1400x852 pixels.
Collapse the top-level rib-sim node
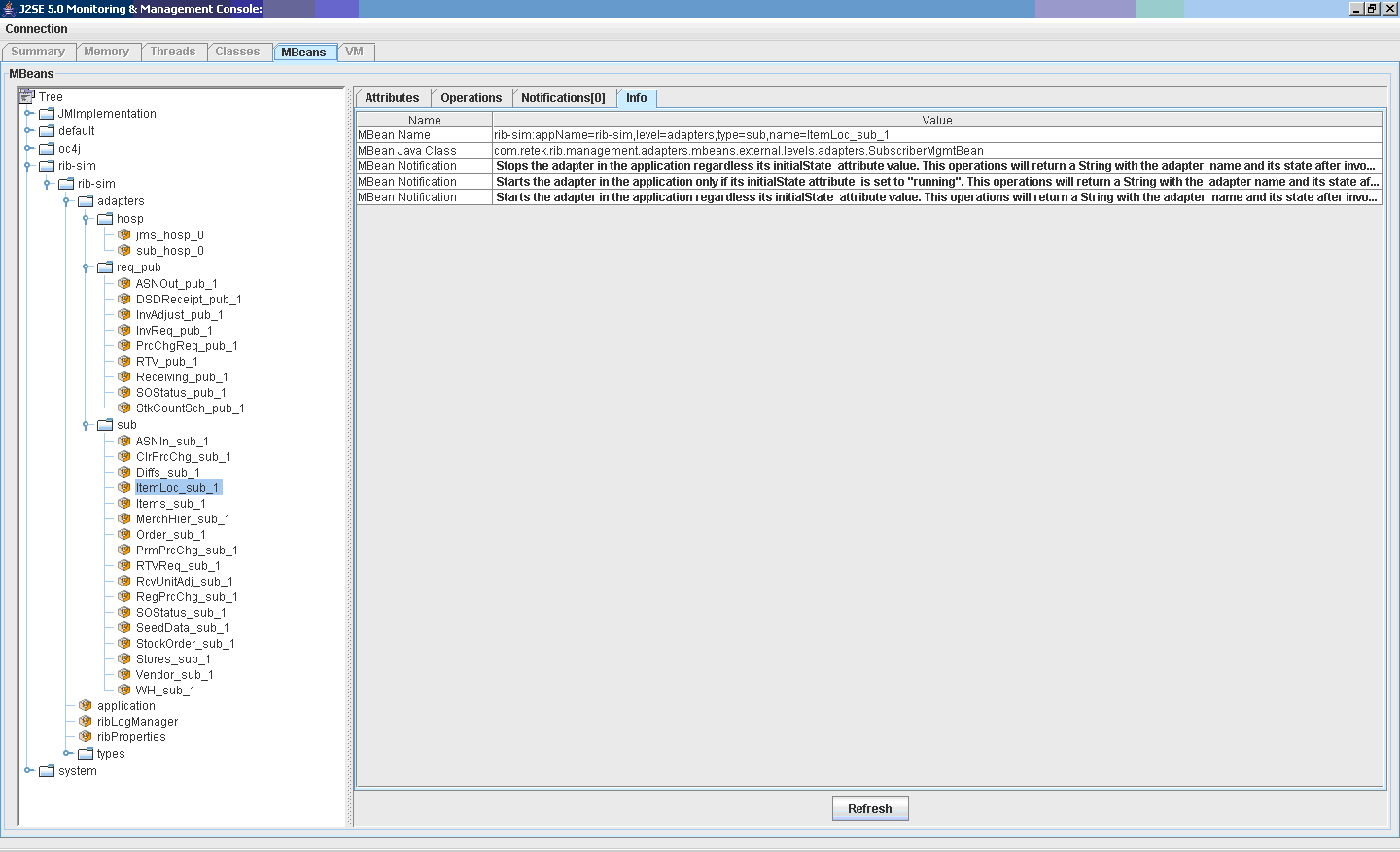[28, 166]
